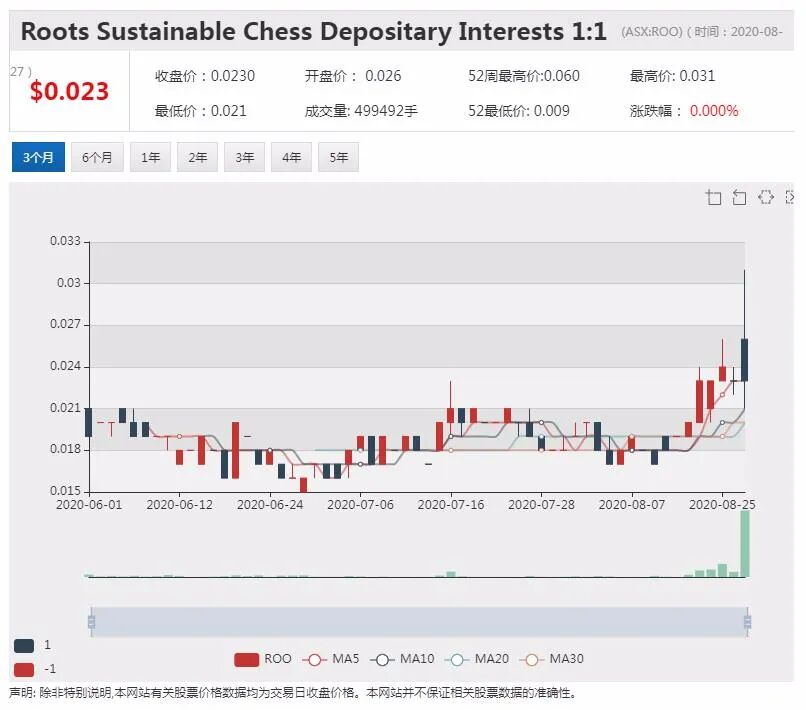Click the left handle of data zoom slider
Image resolution: width=806 pixels, height=710 pixels.
click(x=91, y=622)
